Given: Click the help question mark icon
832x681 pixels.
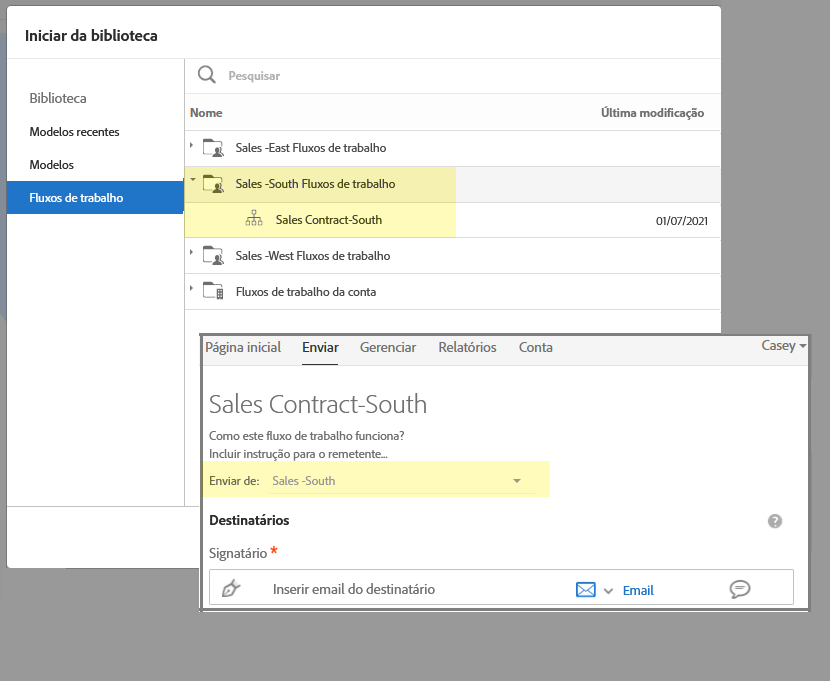Looking at the screenshot, I should 774,521.
